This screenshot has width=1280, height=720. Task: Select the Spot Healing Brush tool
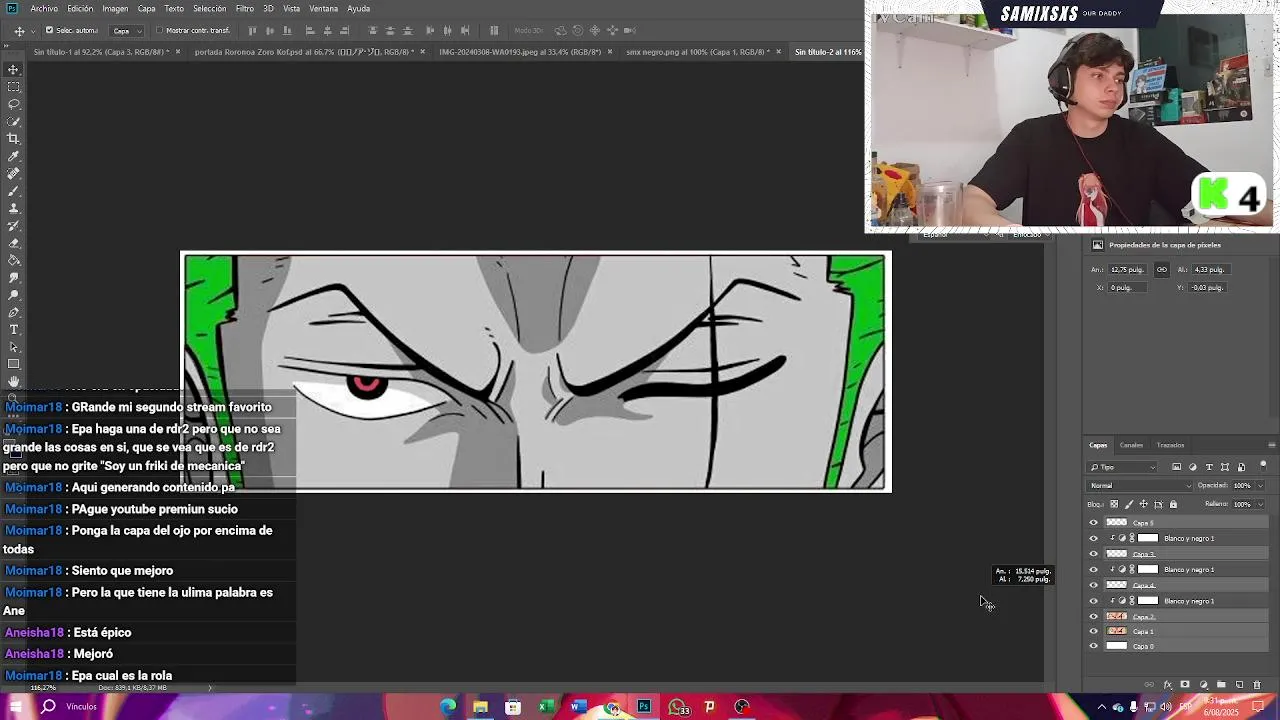(x=13, y=174)
